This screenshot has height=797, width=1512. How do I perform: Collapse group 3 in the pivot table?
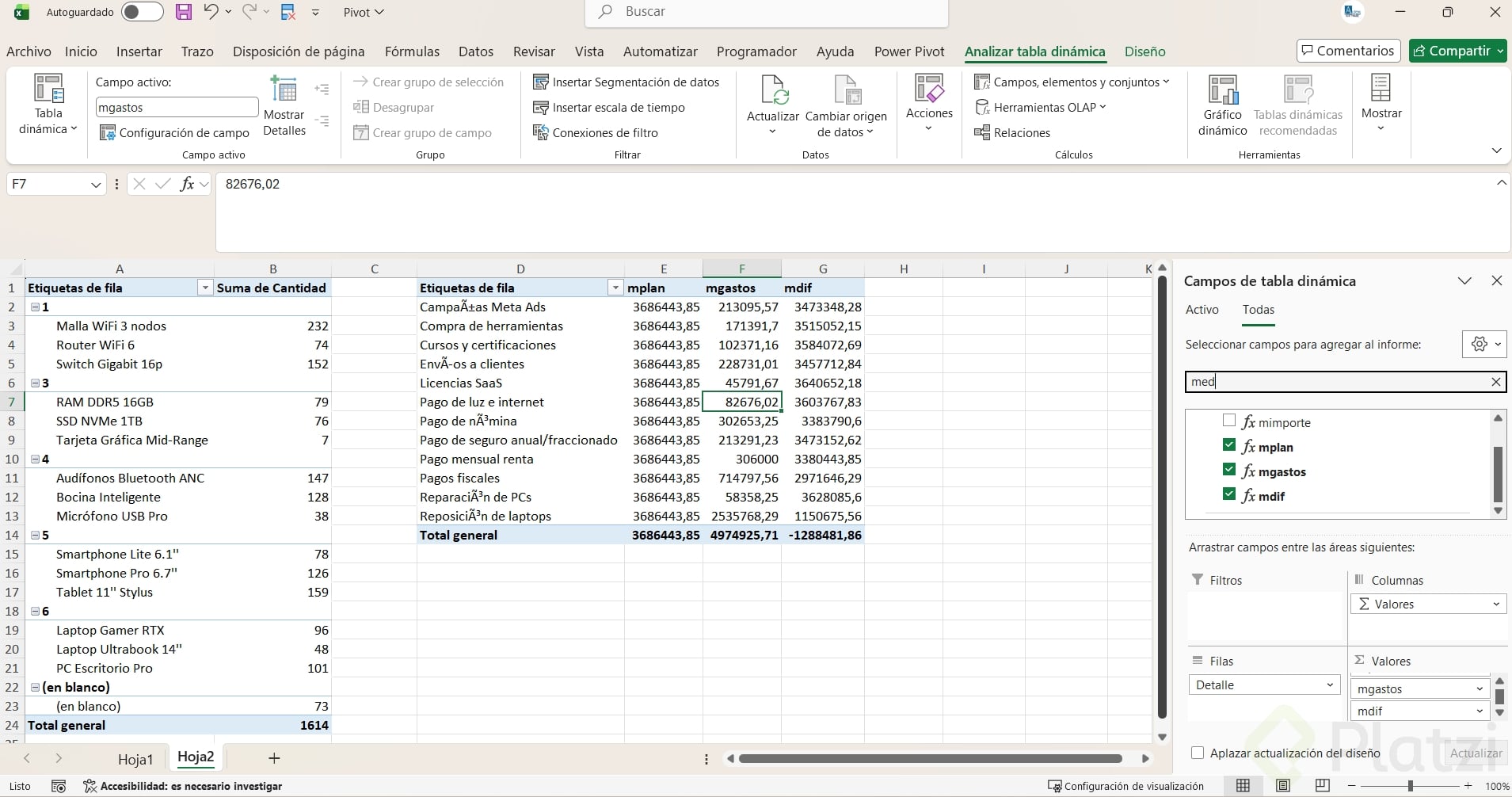pyautogui.click(x=35, y=383)
